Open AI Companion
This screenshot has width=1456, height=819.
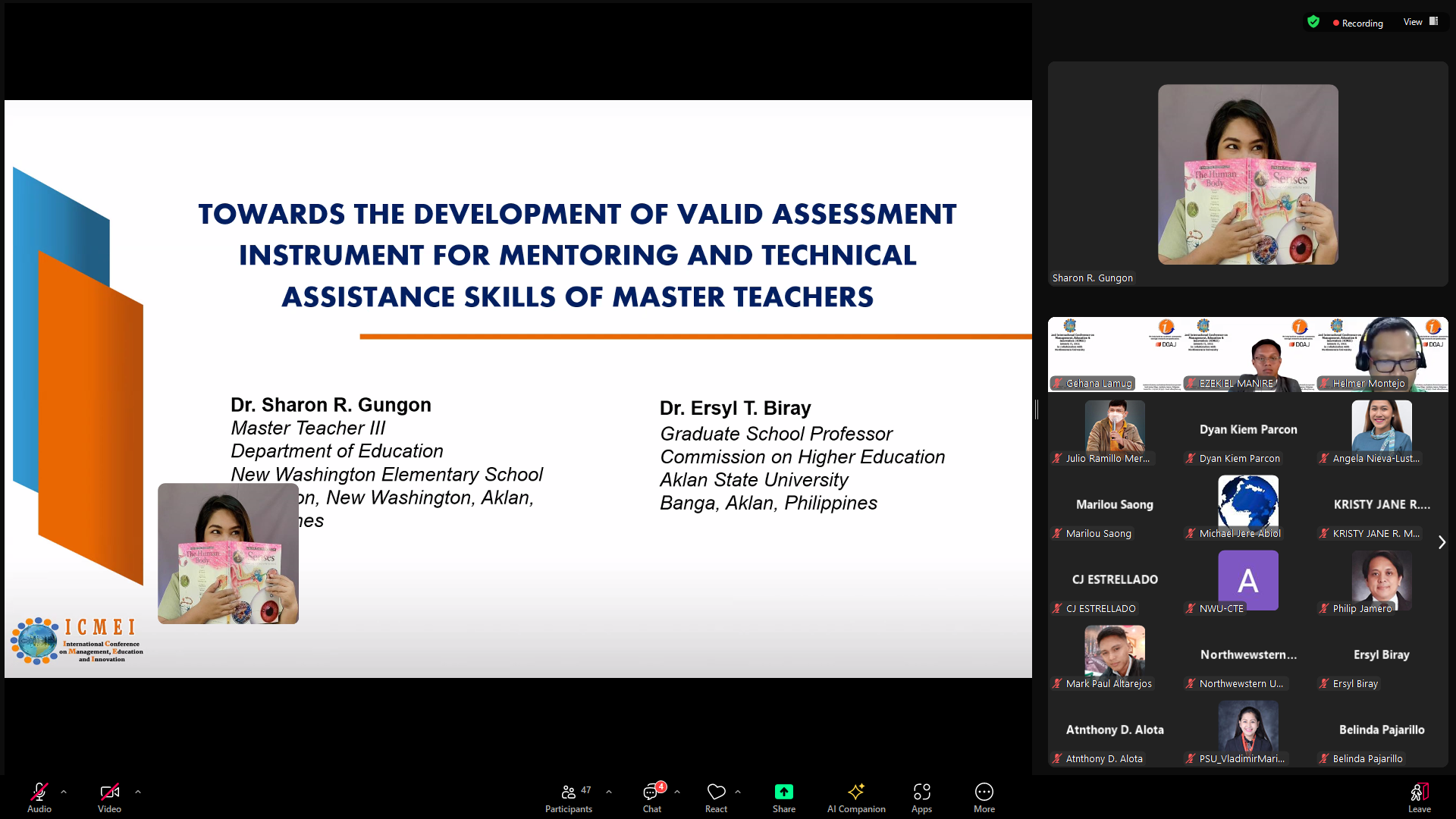point(856,796)
